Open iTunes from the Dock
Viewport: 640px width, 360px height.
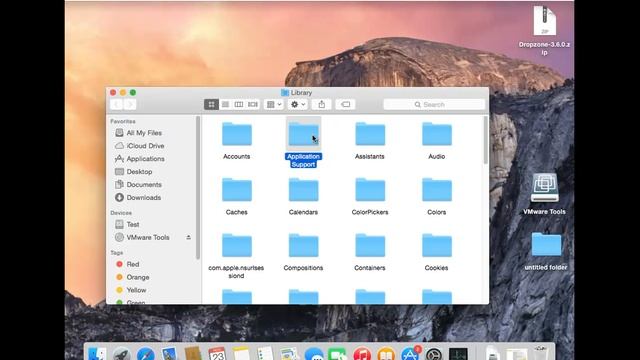click(362, 353)
